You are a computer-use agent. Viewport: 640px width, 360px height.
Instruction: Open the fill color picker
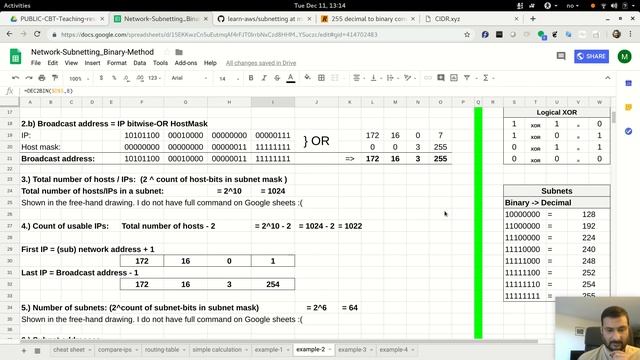pos(307,78)
